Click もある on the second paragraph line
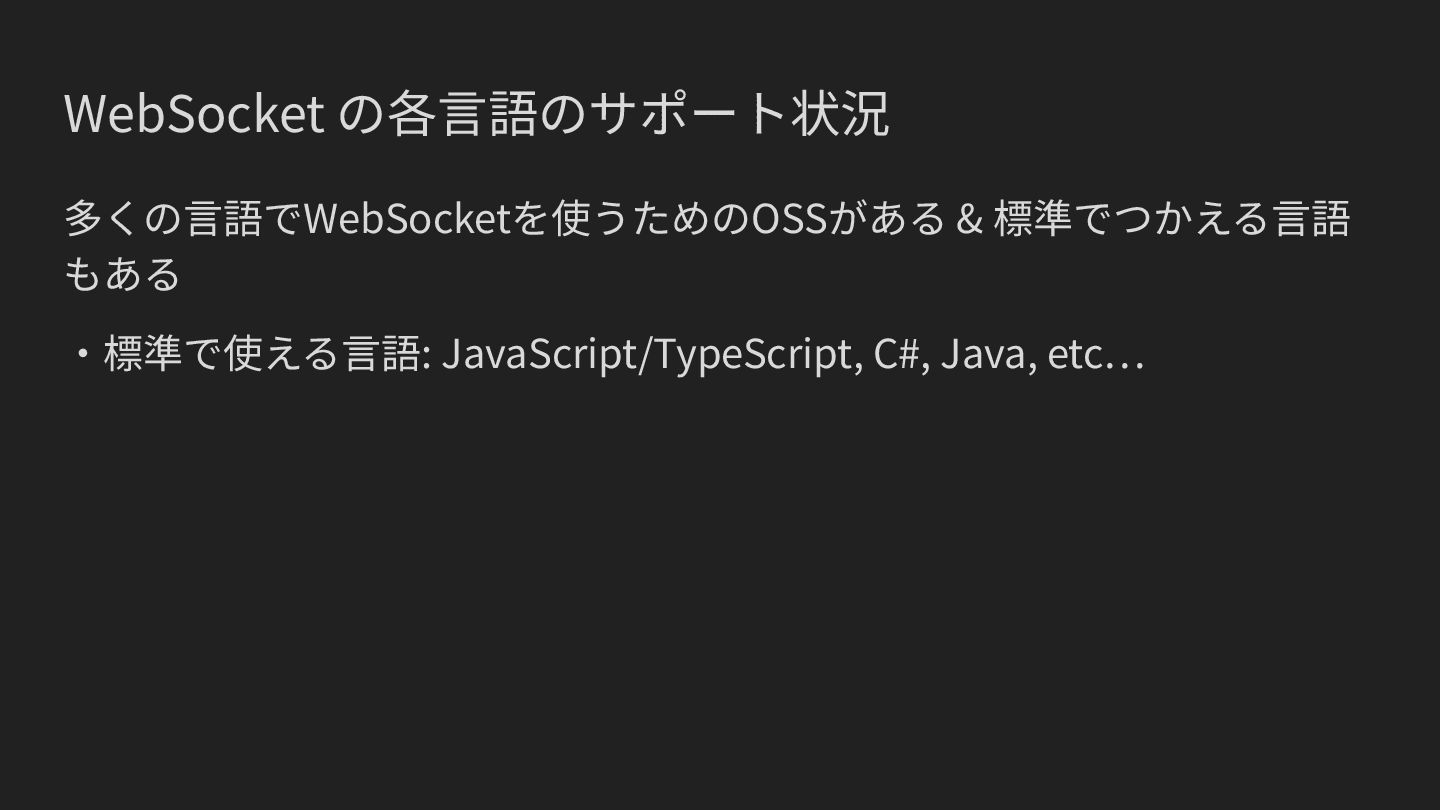Screen dimensions: 1440x810 (x=122, y=274)
